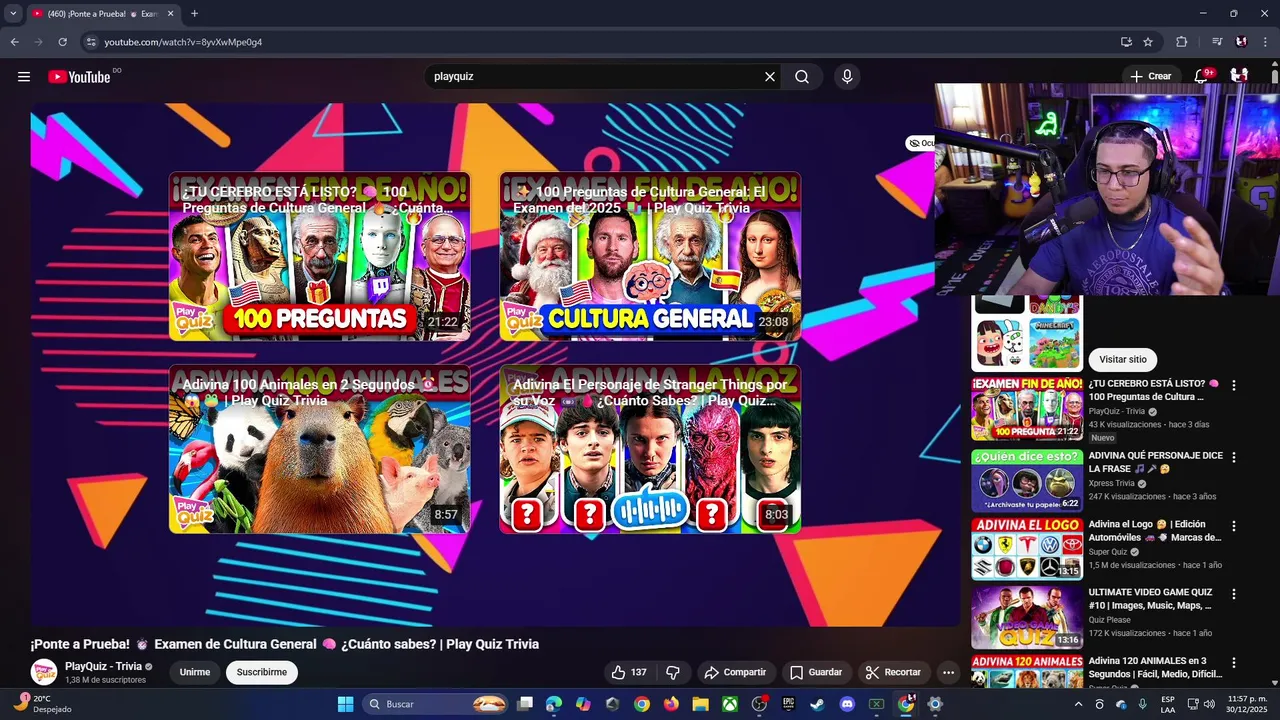Subscribe with the Suscribirme button
Screen dimensions: 1280x720
[262, 672]
